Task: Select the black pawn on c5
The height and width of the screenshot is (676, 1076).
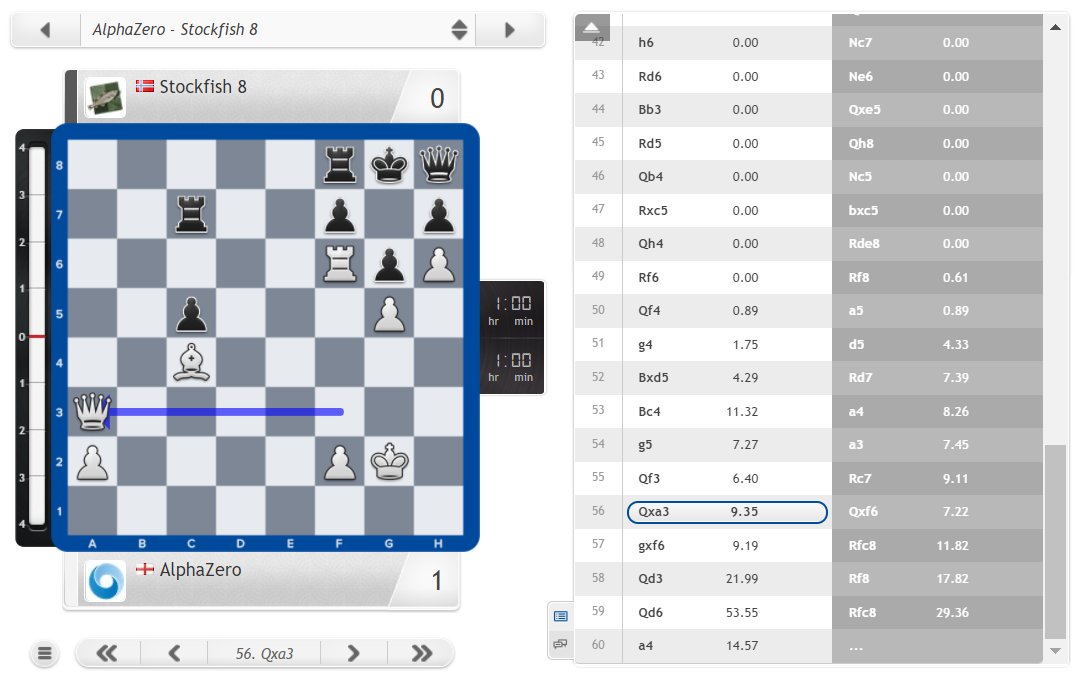Action: pos(191,313)
